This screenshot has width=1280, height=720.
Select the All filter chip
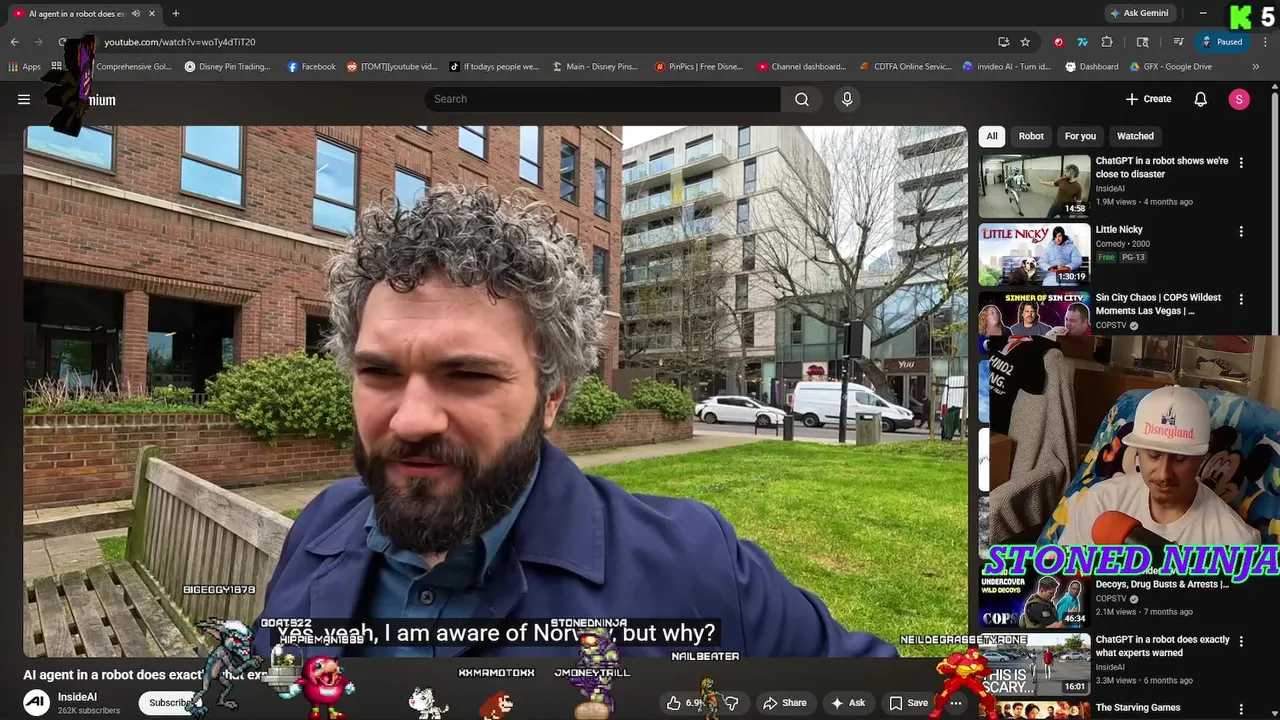(x=991, y=136)
